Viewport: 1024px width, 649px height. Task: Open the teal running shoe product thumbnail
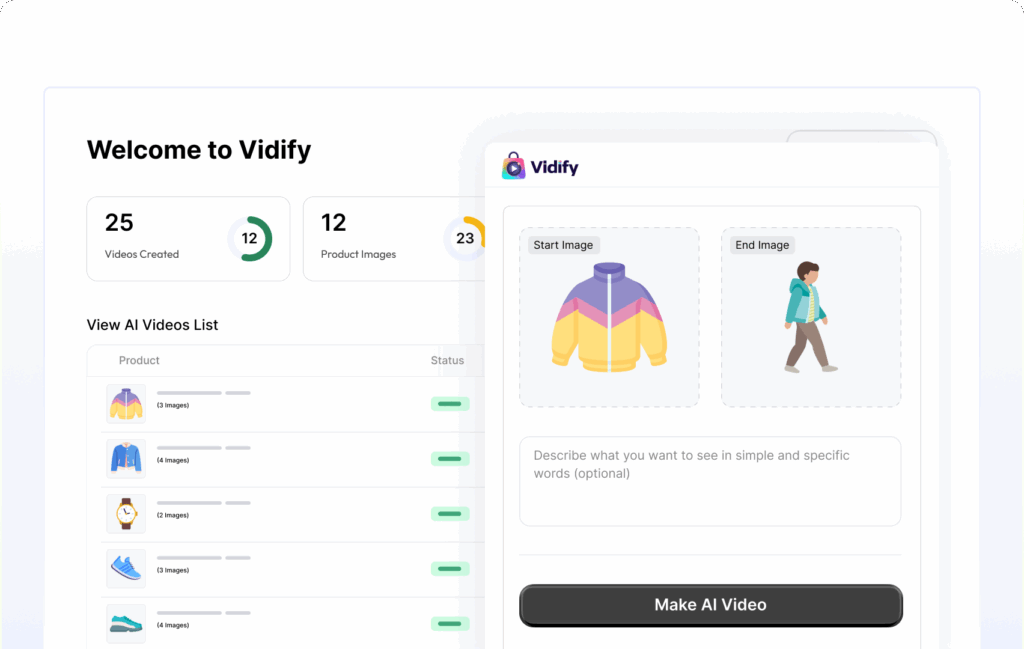coord(126,624)
